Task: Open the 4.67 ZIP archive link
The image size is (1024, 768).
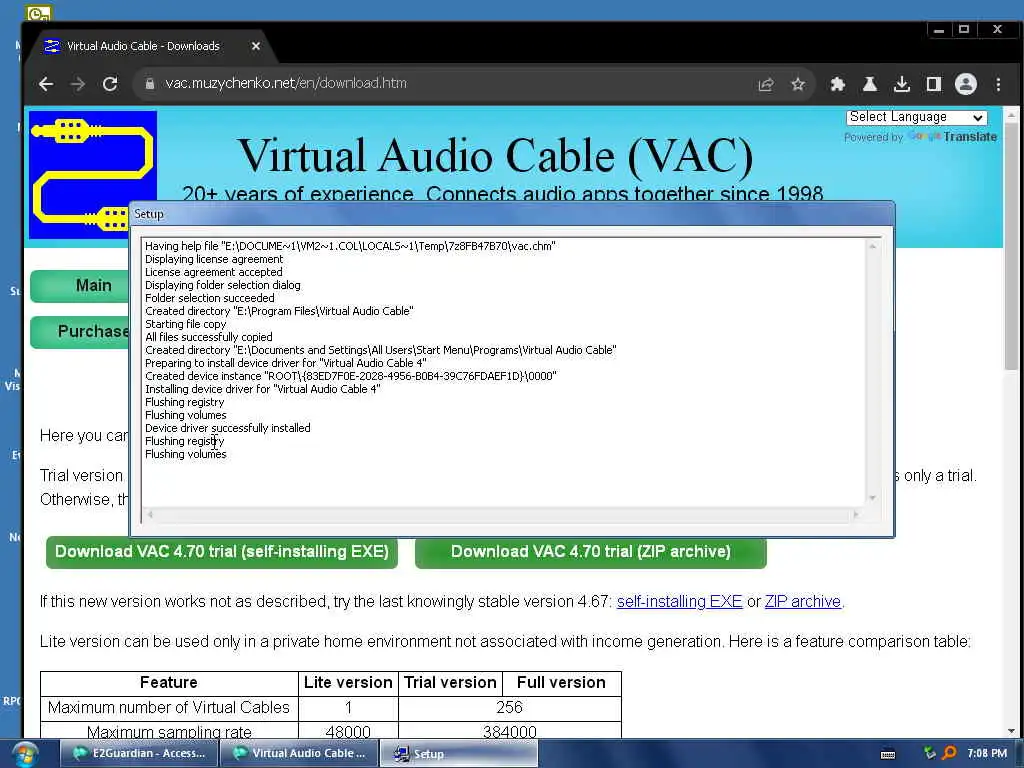Action: [803, 601]
